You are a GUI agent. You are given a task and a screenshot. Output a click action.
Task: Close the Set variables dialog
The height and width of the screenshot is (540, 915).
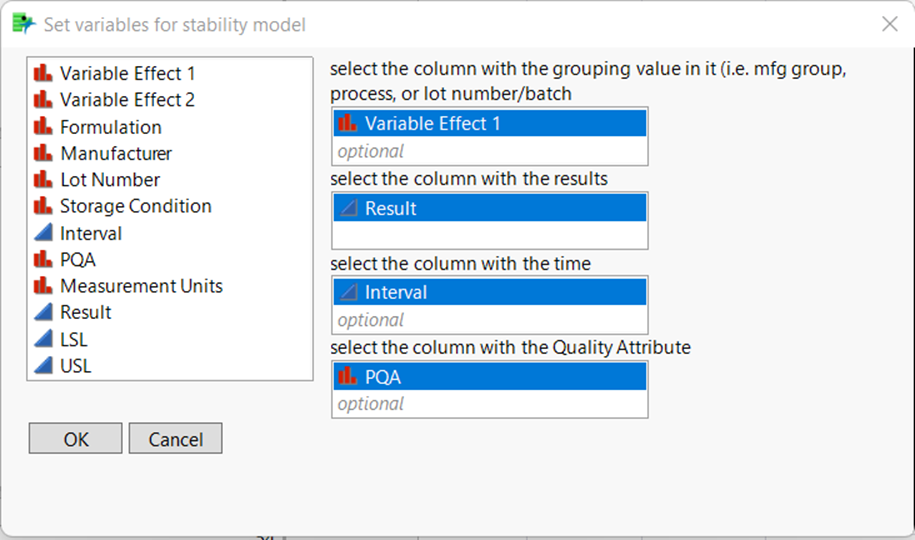click(x=889, y=24)
